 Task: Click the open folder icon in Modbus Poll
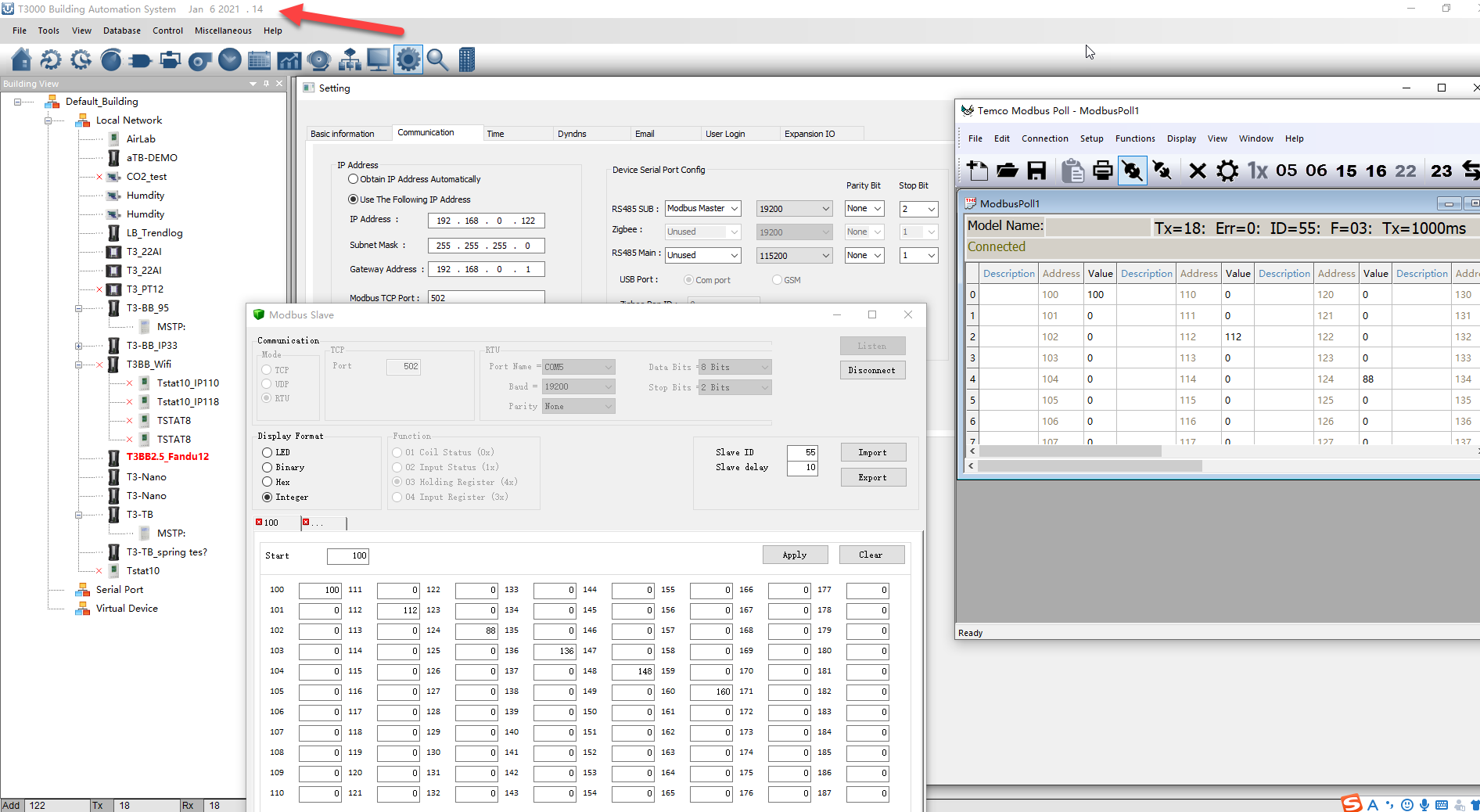[1007, 171]
